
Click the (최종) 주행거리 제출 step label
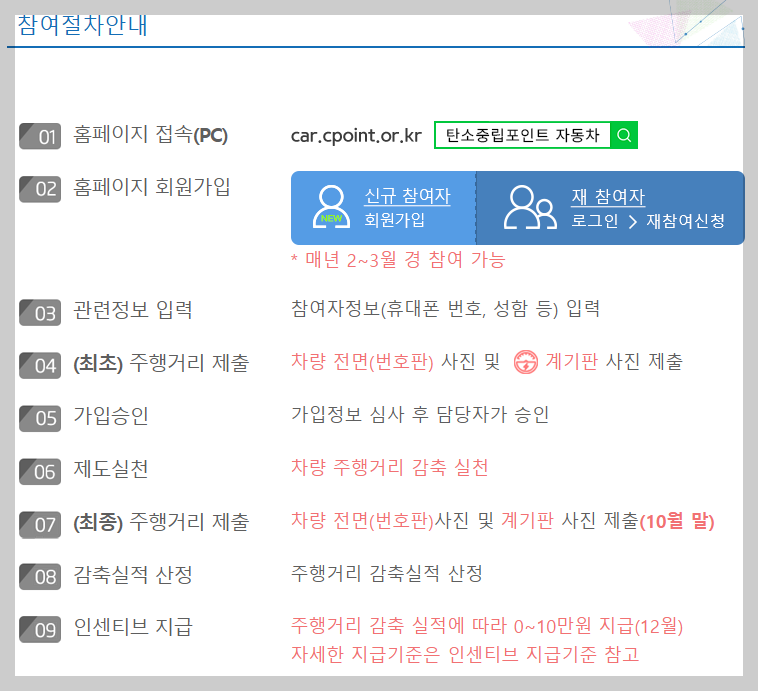click(x=161, y=522)
